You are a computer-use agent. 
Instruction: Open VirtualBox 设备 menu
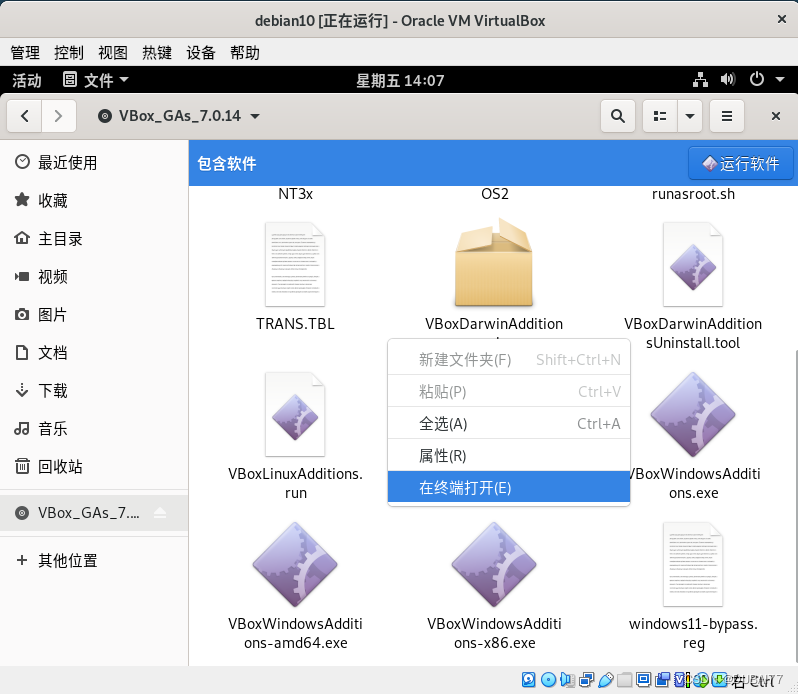coord(201,52)
